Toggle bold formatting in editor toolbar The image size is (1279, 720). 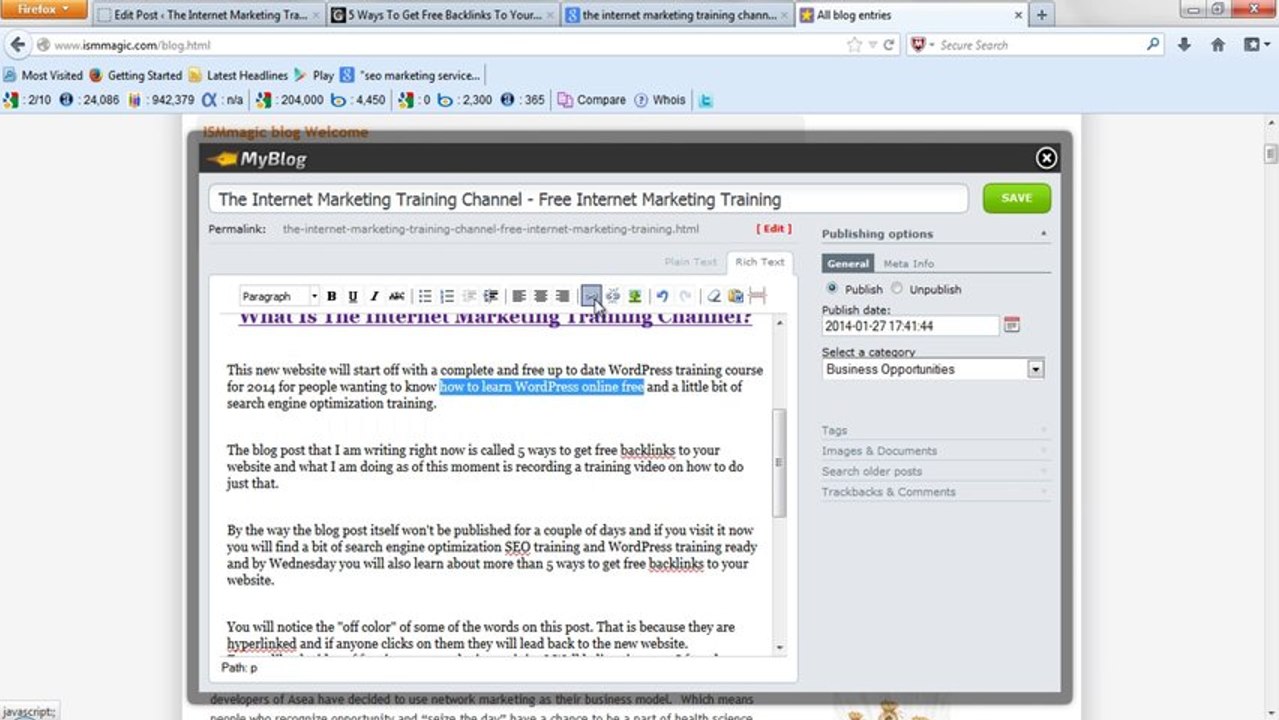pos(332,296)
